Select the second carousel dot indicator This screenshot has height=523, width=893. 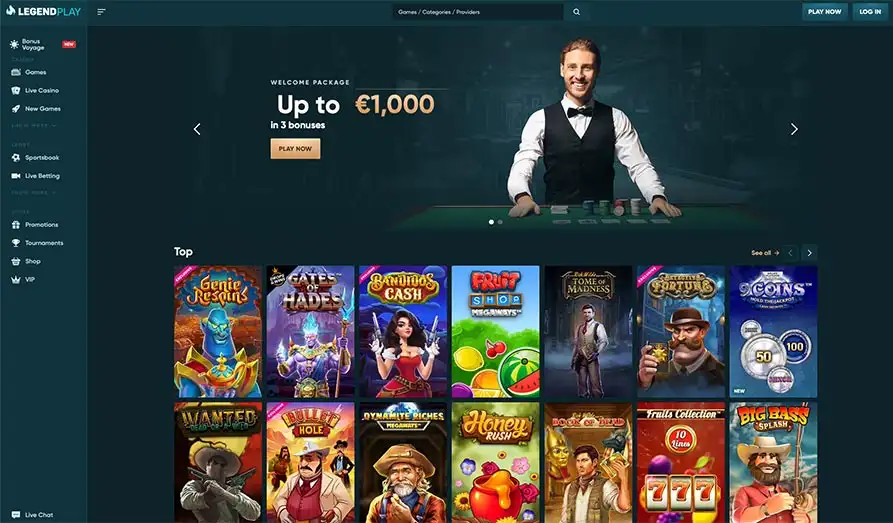[500, 222]
